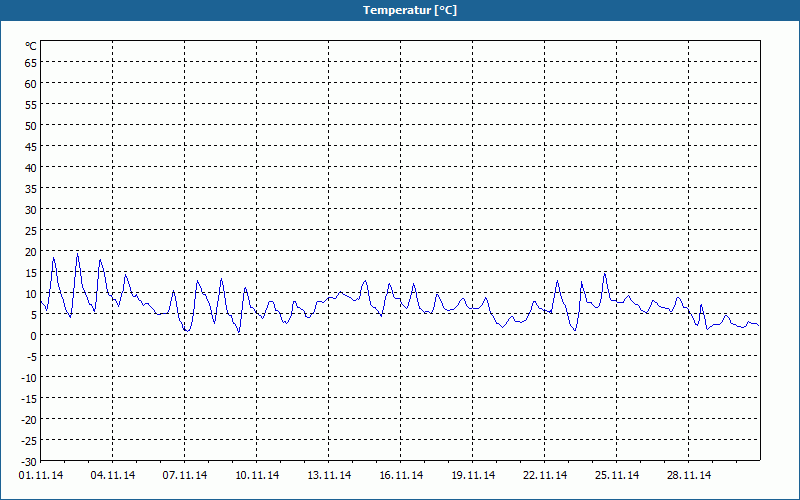Click the °C unit label on the axis
Image resolution: width=800 pixels, height=500 pixels.
(31, 46)
